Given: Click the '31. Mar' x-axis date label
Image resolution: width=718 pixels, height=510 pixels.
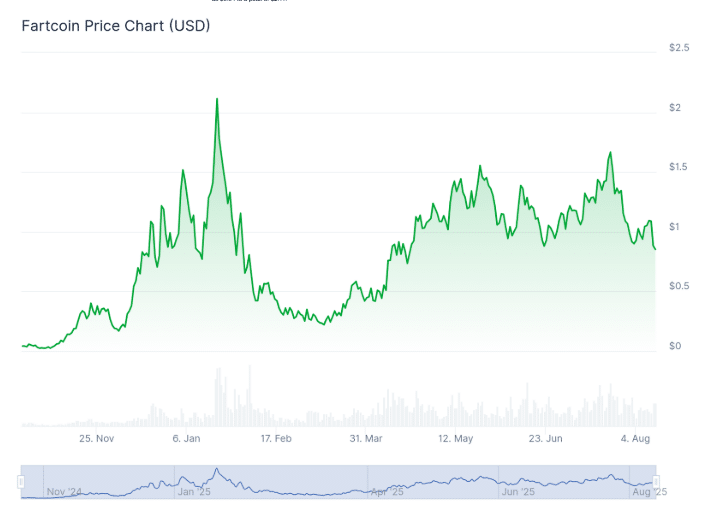Looking at the screenshot, I should (x=366, y=439).
